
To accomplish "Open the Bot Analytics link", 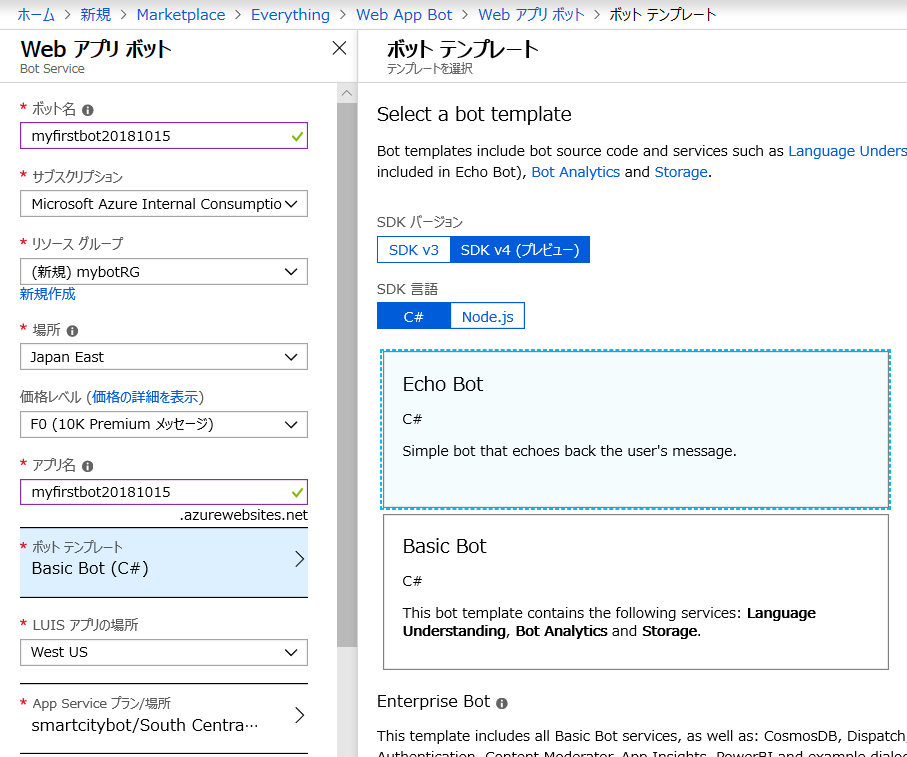I will coord(575,171).
